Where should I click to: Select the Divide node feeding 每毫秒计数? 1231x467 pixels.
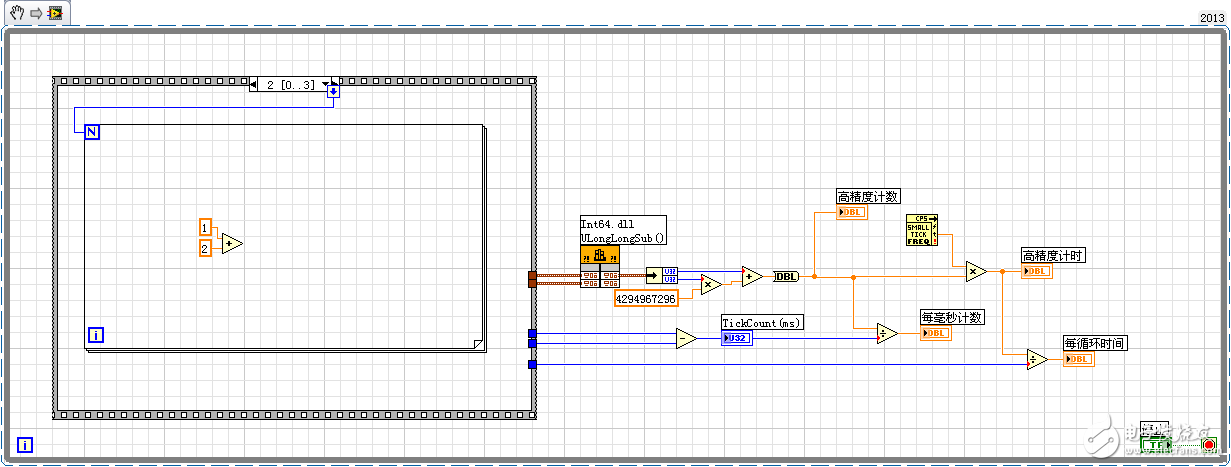click(x=887, y=334)
